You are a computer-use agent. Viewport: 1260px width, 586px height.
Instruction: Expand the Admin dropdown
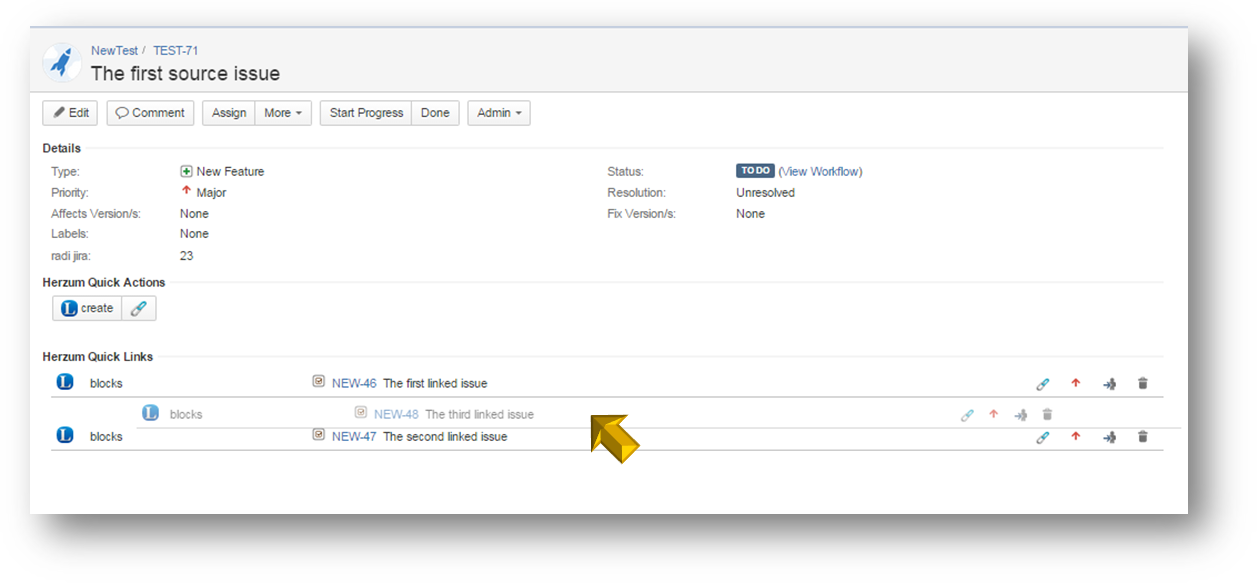[x=498, y=113]
